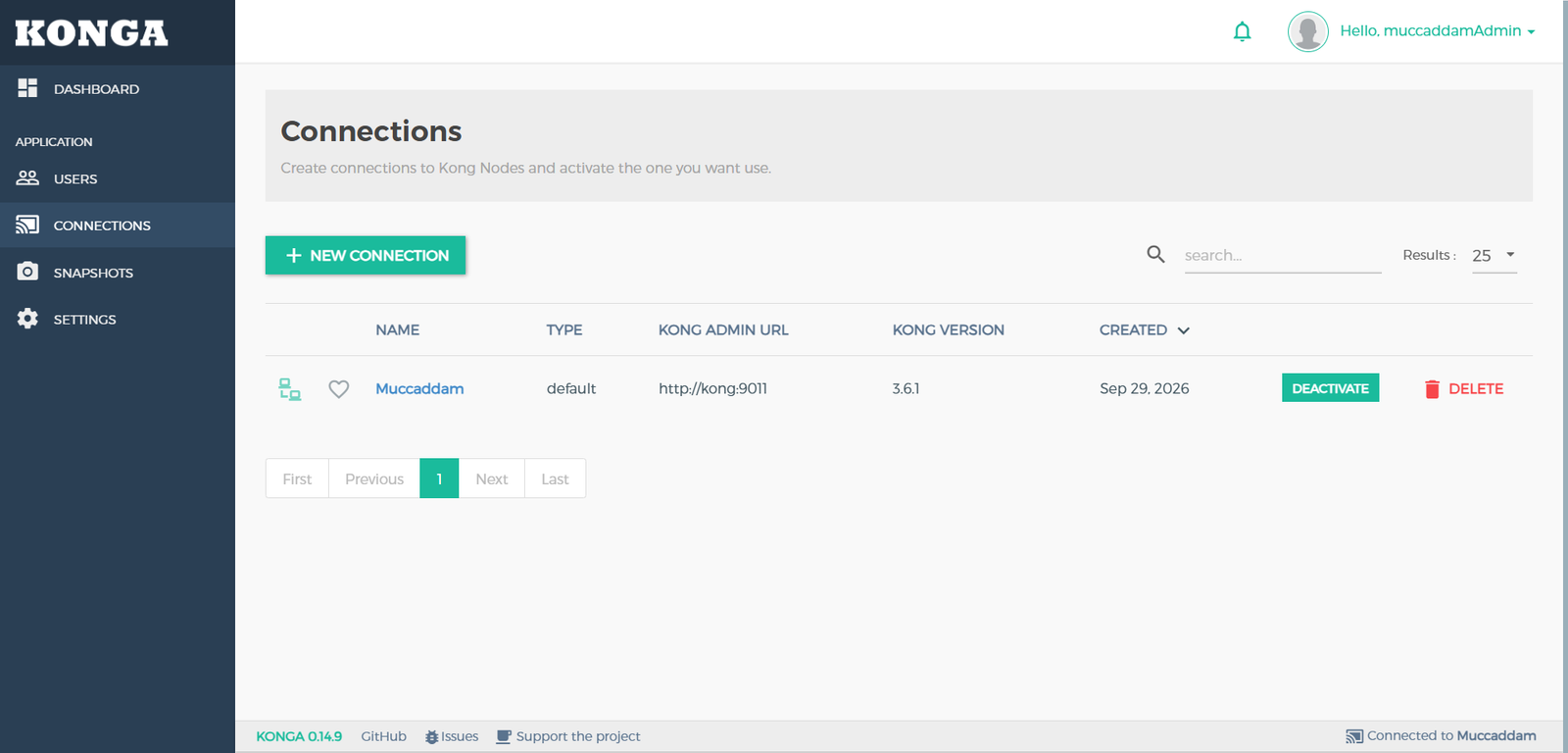Image resolution: width=1568 pixels, height=753 pixels.
Task: Open the Muccaddam connection name link
Action: (419, 389)
